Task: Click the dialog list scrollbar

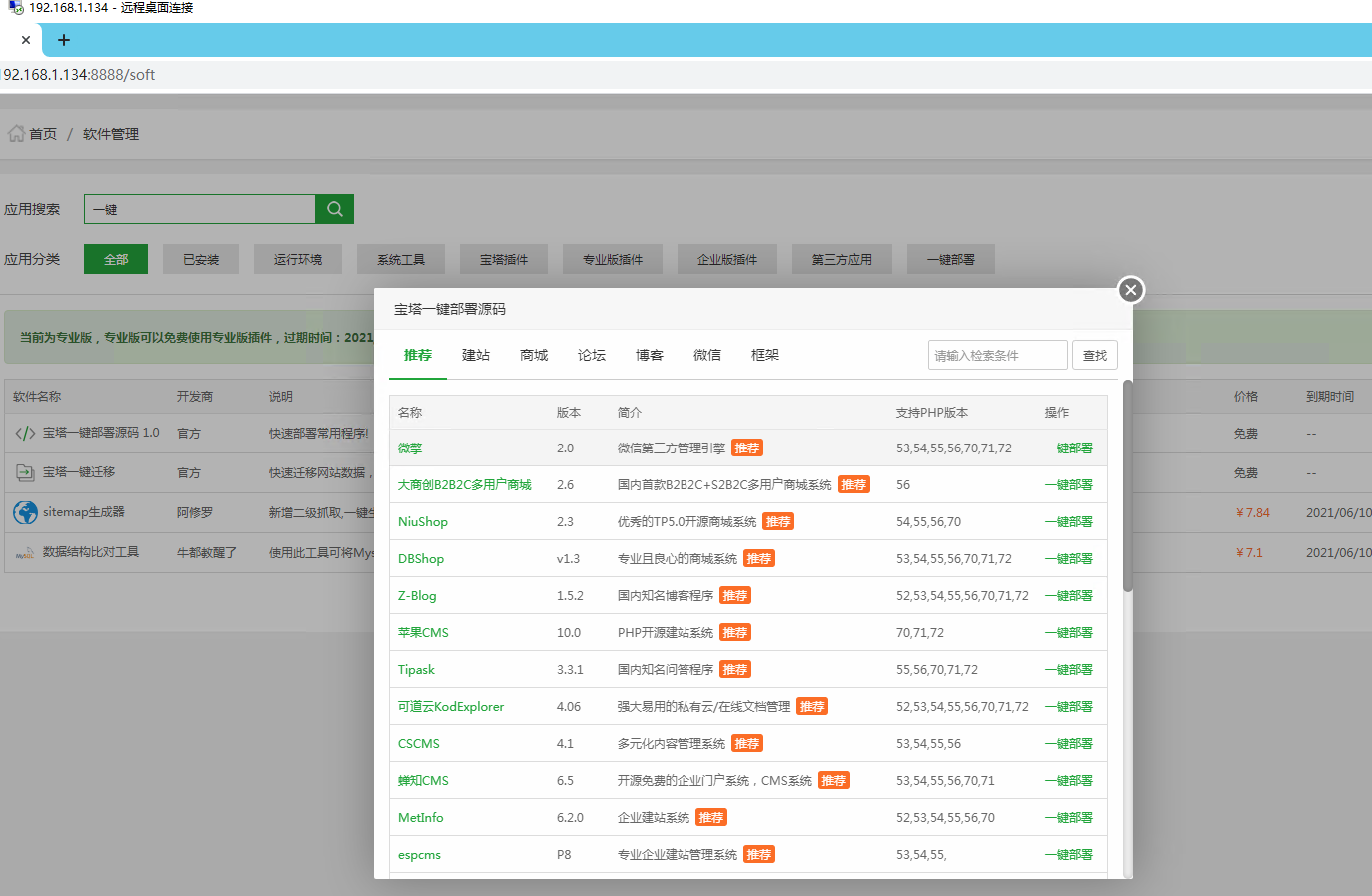Action: (x=1128, y=485)
